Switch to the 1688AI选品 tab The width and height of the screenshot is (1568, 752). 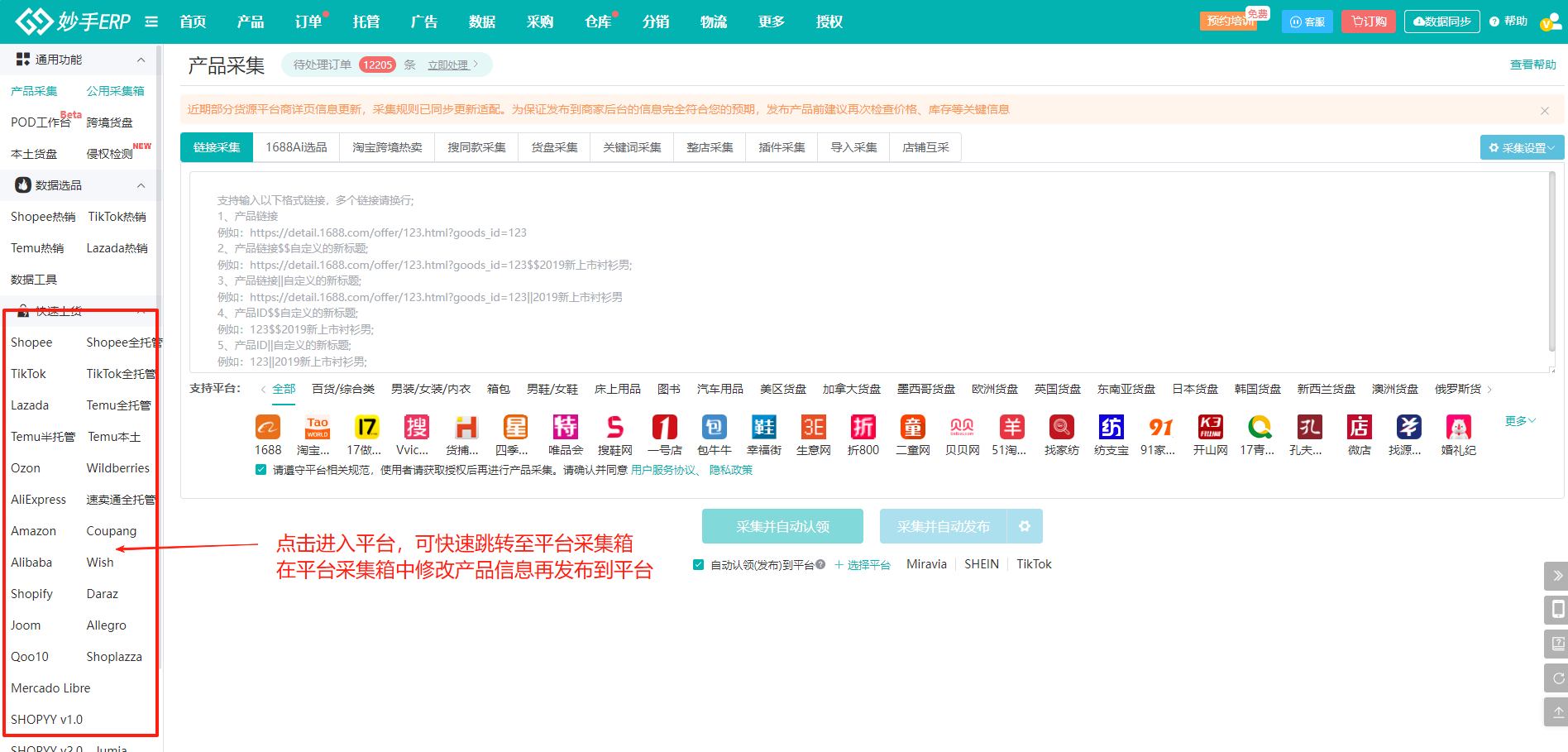[x=296, y=147]
